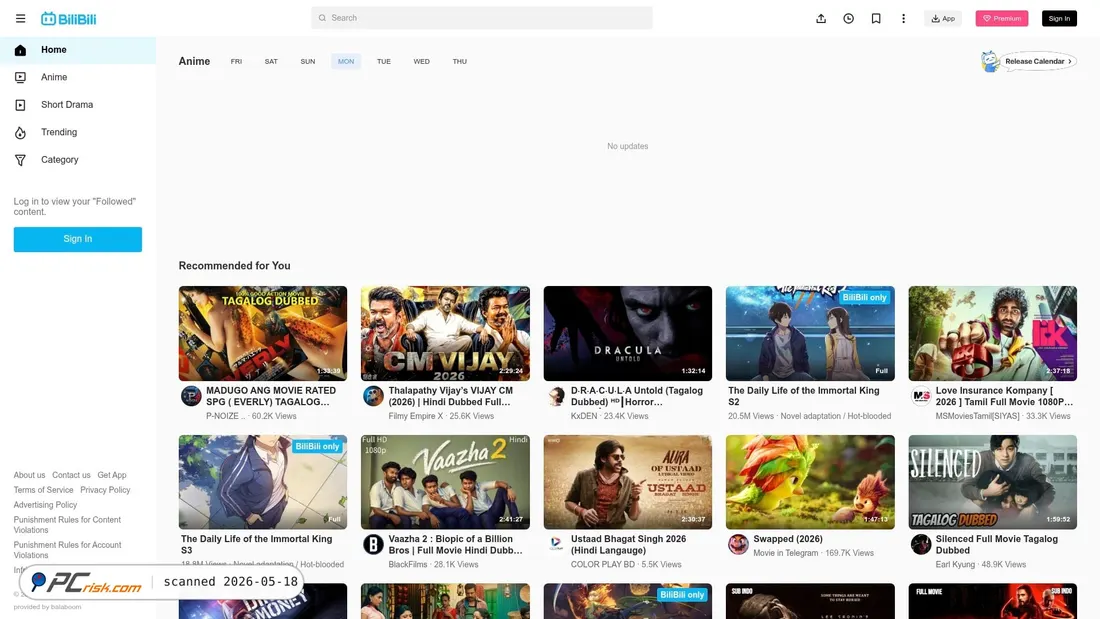Switch to the WED anime tab
Viewport: 1100px width, 619px height.
click(x=422, y=62)
